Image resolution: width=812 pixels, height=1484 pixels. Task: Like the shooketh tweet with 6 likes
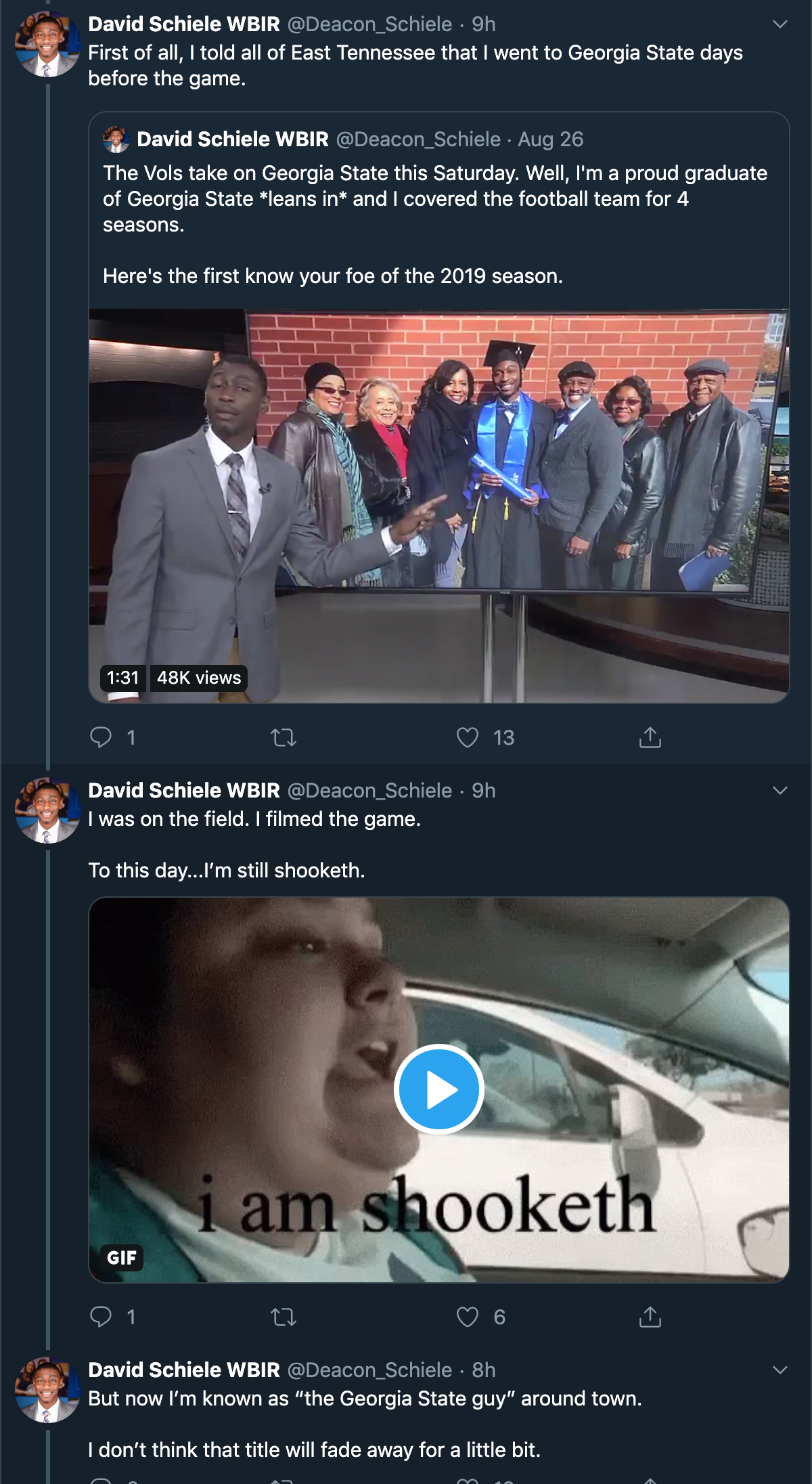click(x=468, y=1316)
